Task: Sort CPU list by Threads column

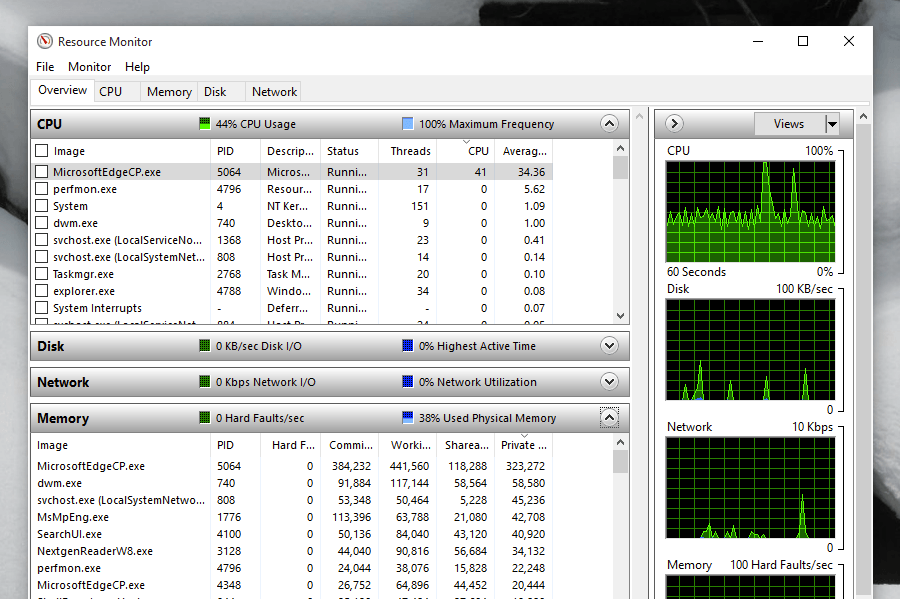Action: click(408, 151)
